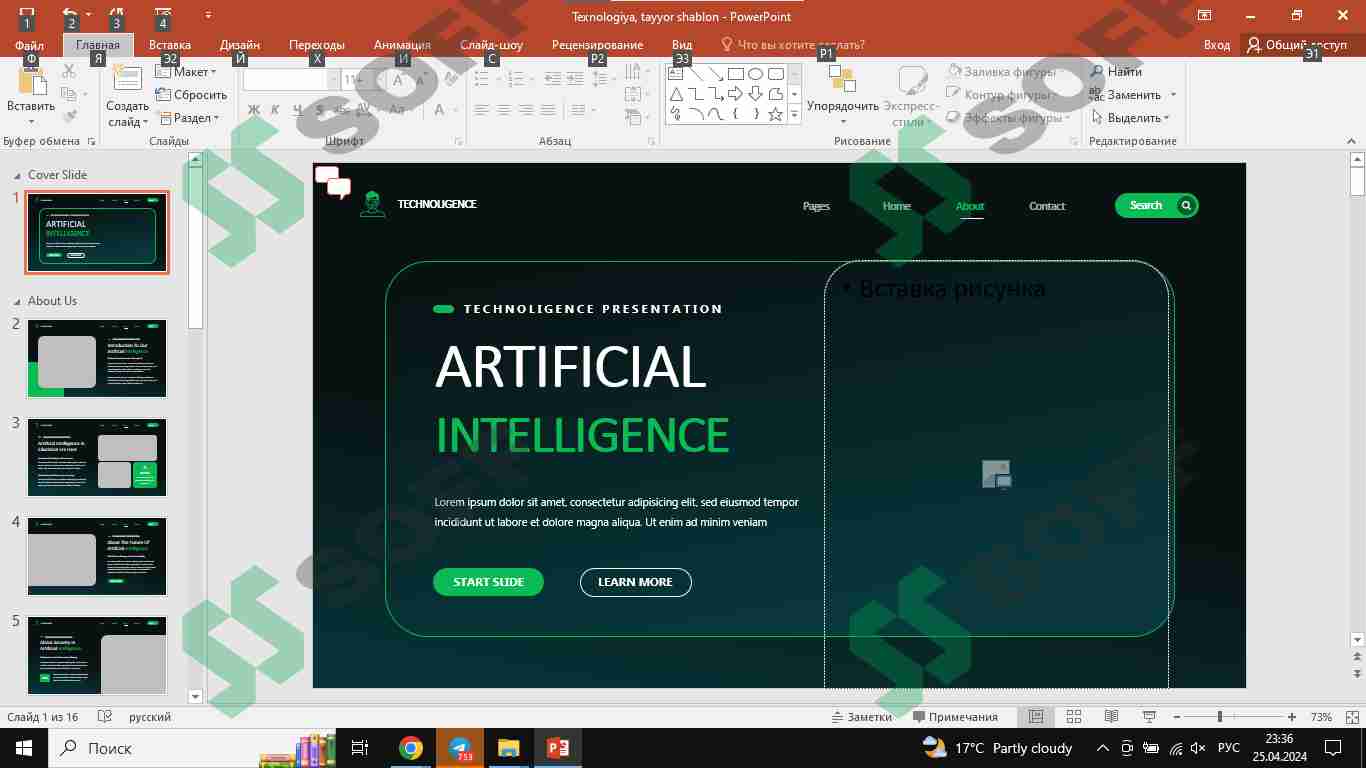1366x768 pixels.
Task: Switch to the Дизайн tab
Action: pos(240,45)
